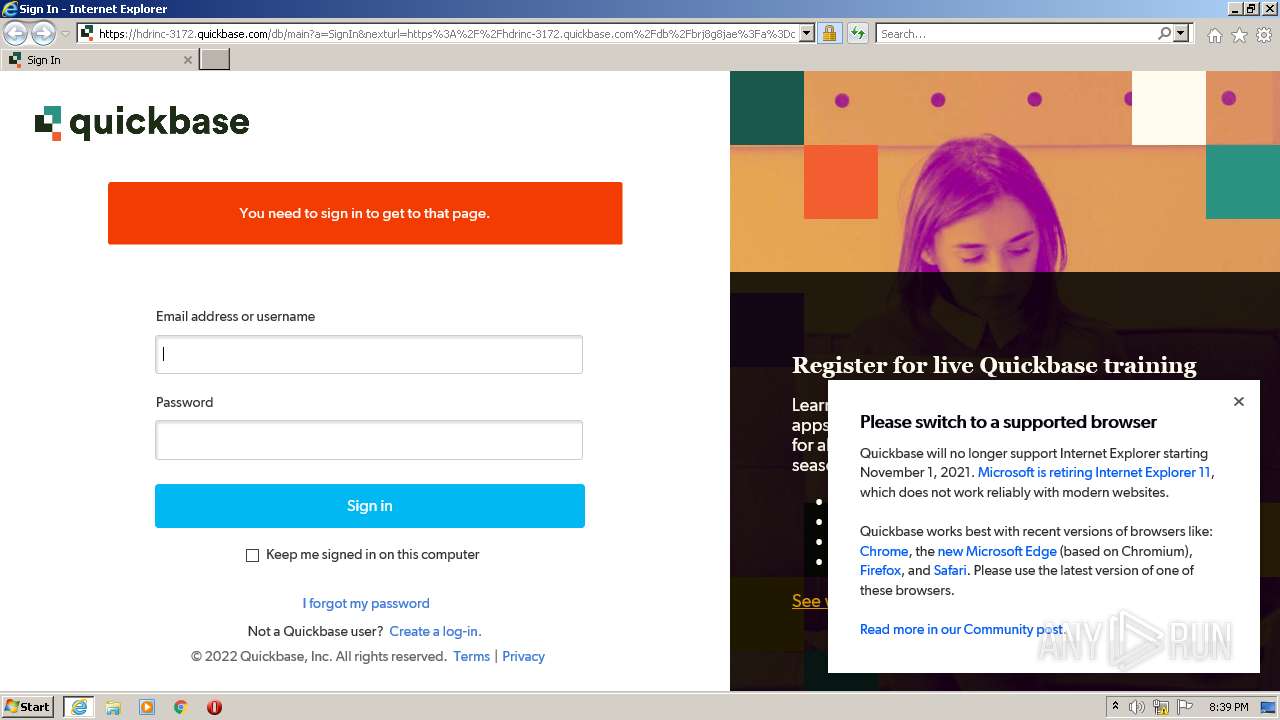The image size is (1280, 720).
Task: Go to the browser Home page icon
Action: (x=1214, y=35)
